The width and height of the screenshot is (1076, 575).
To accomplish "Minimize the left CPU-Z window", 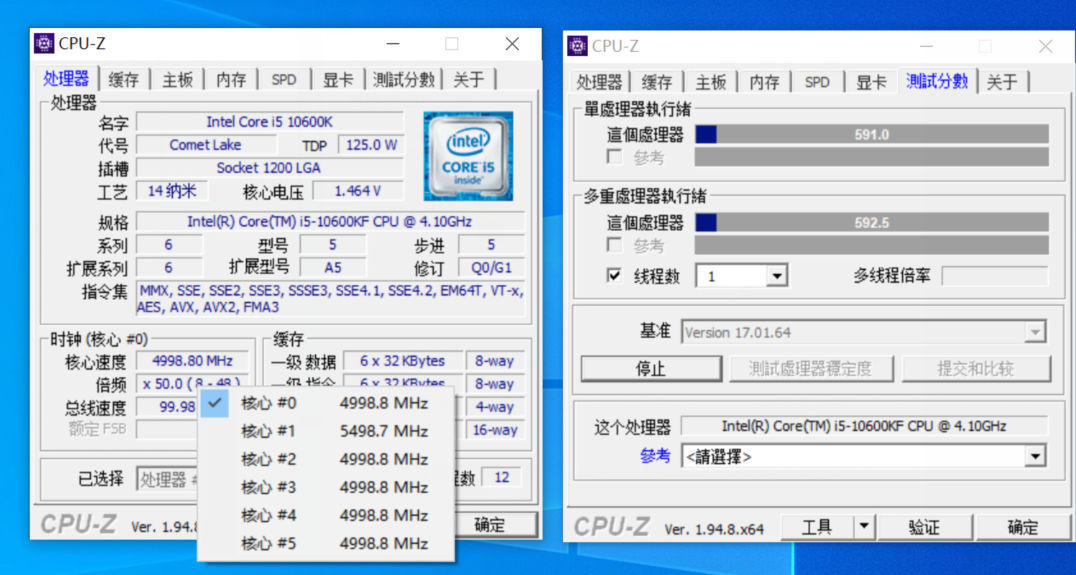I will tap(393, 44).
